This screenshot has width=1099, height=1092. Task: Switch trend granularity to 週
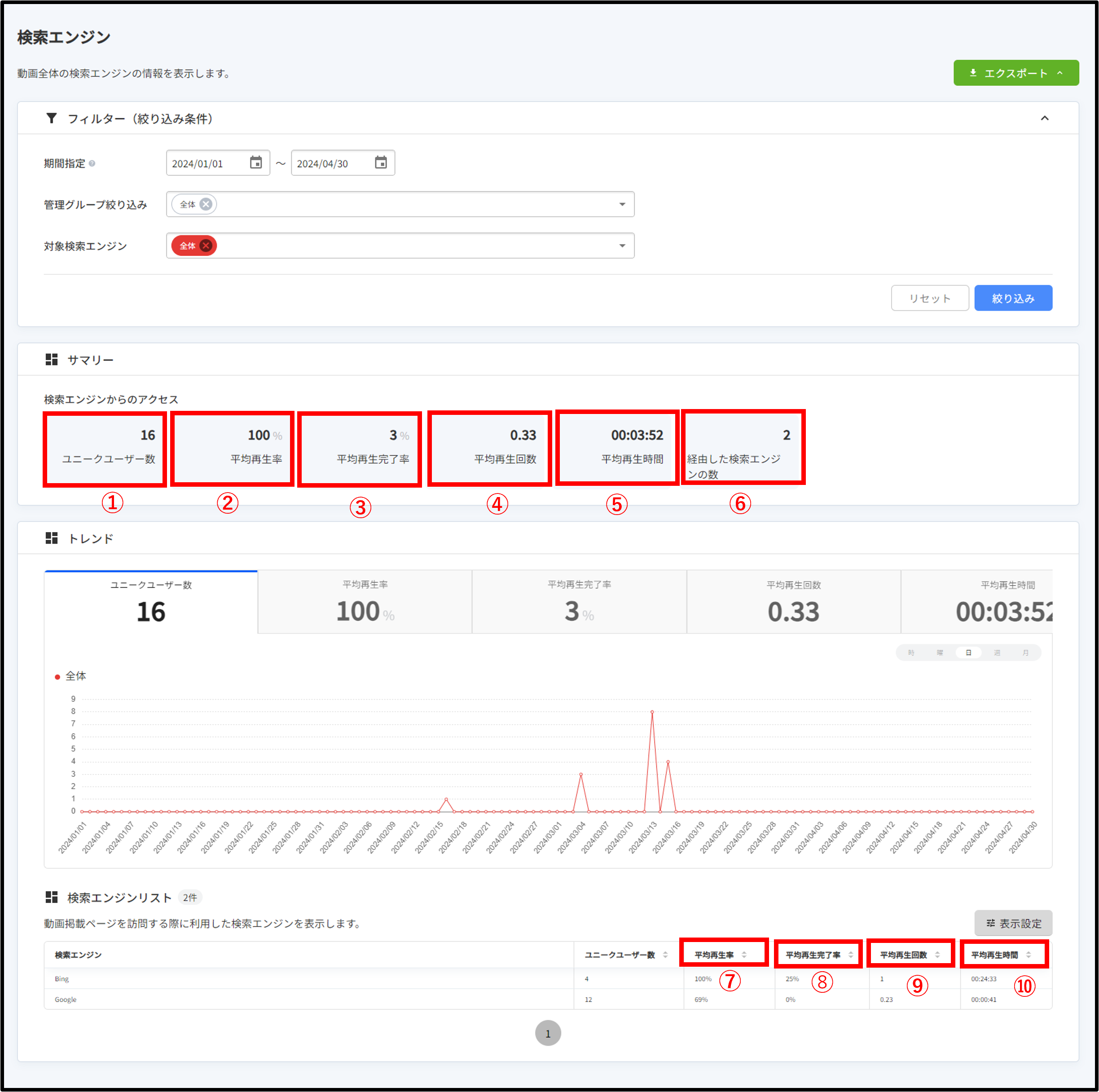click(x=997, y=653)
